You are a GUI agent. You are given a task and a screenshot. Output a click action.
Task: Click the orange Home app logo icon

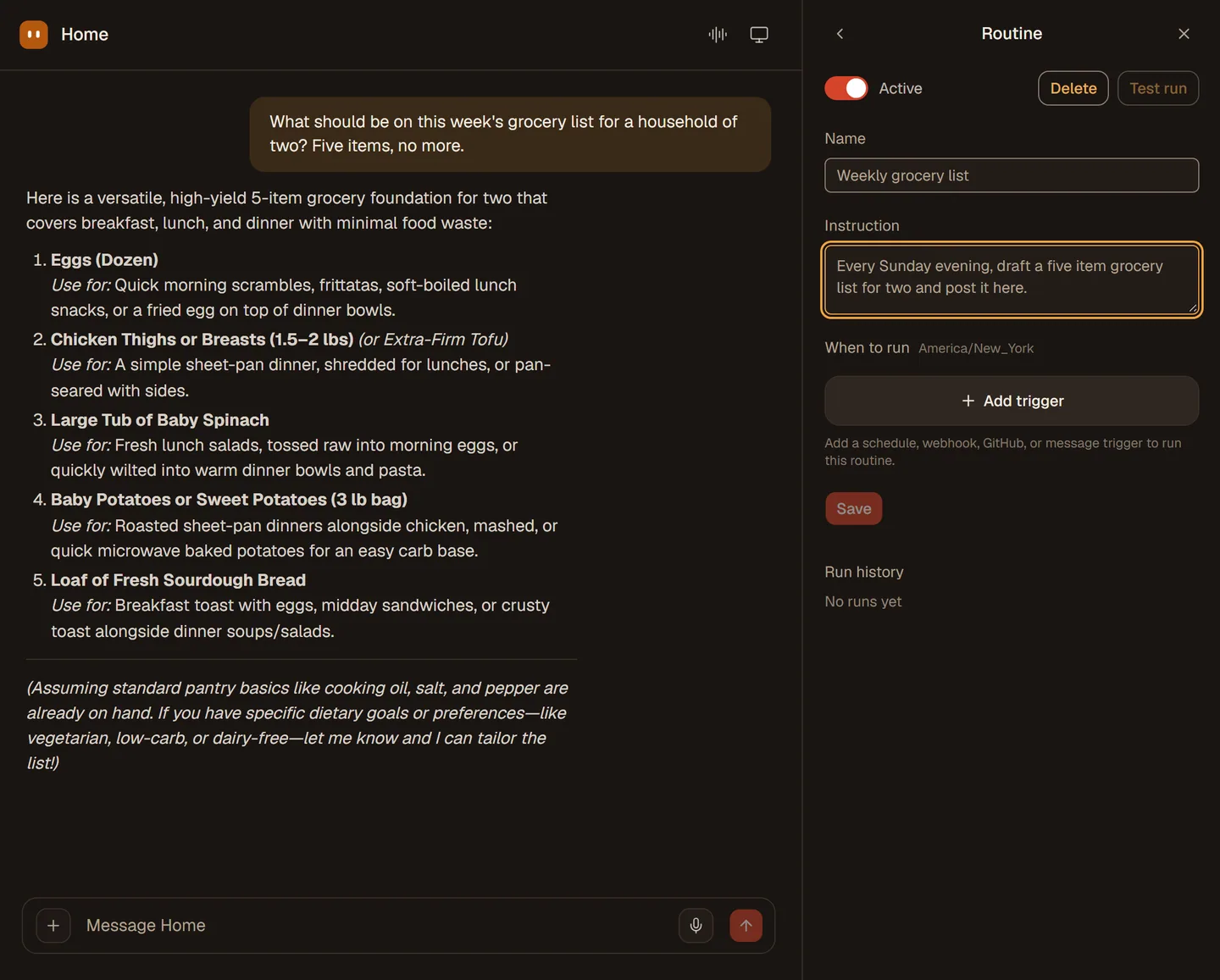[x=34, y=35]
